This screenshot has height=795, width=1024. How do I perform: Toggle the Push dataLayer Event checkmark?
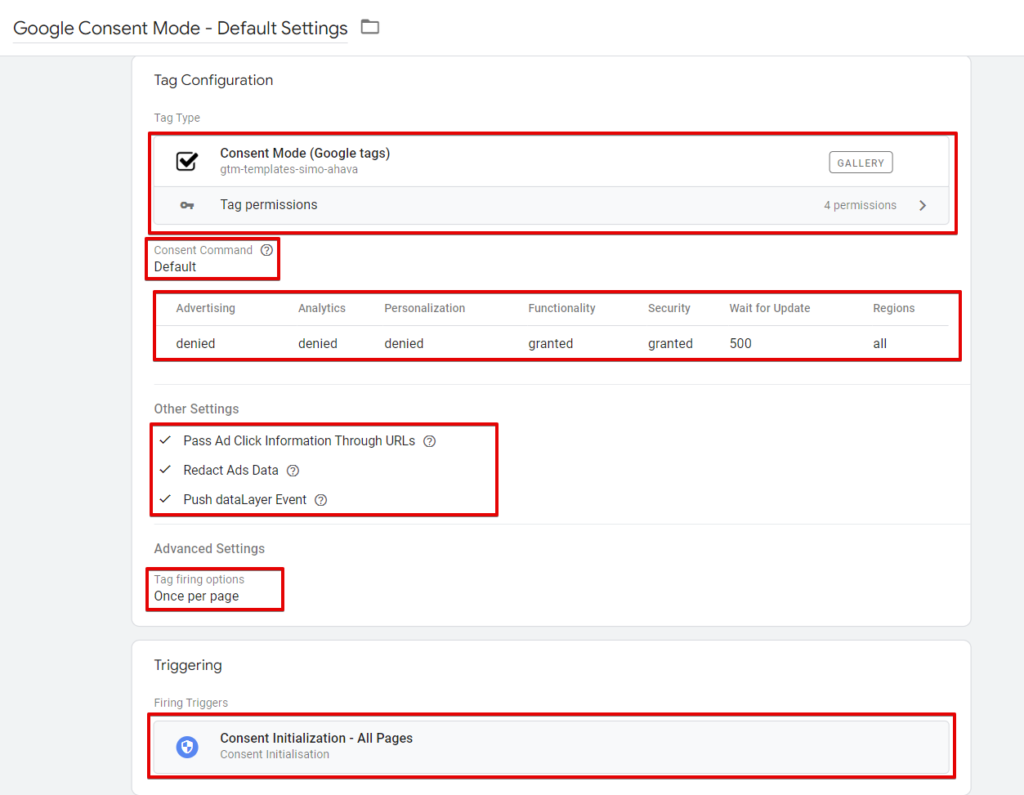165,499
